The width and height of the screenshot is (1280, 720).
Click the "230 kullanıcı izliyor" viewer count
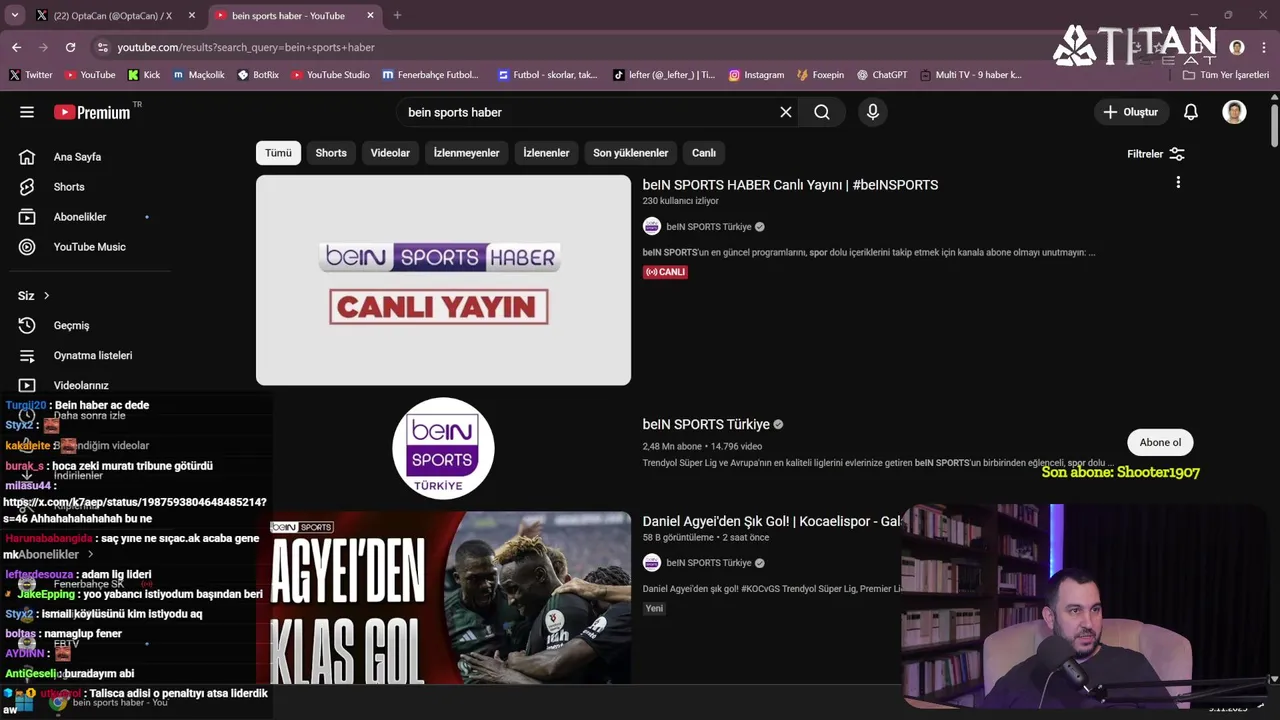click(680, 201)
